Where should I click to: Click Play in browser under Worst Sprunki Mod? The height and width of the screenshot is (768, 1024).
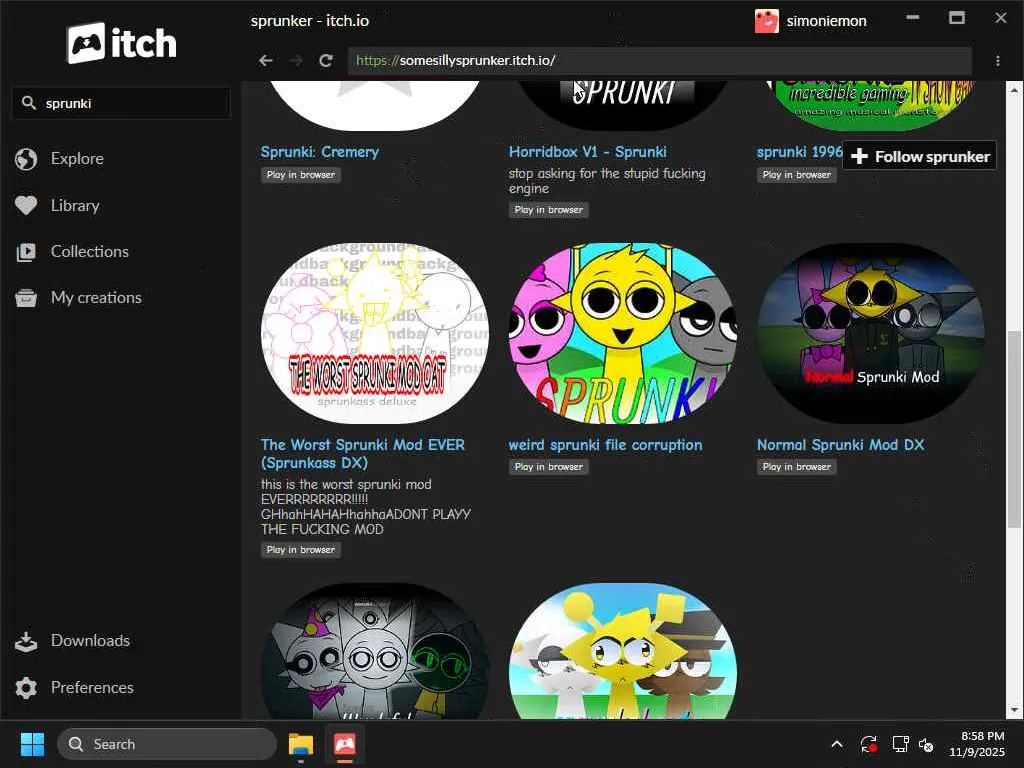tap(301, 551)
